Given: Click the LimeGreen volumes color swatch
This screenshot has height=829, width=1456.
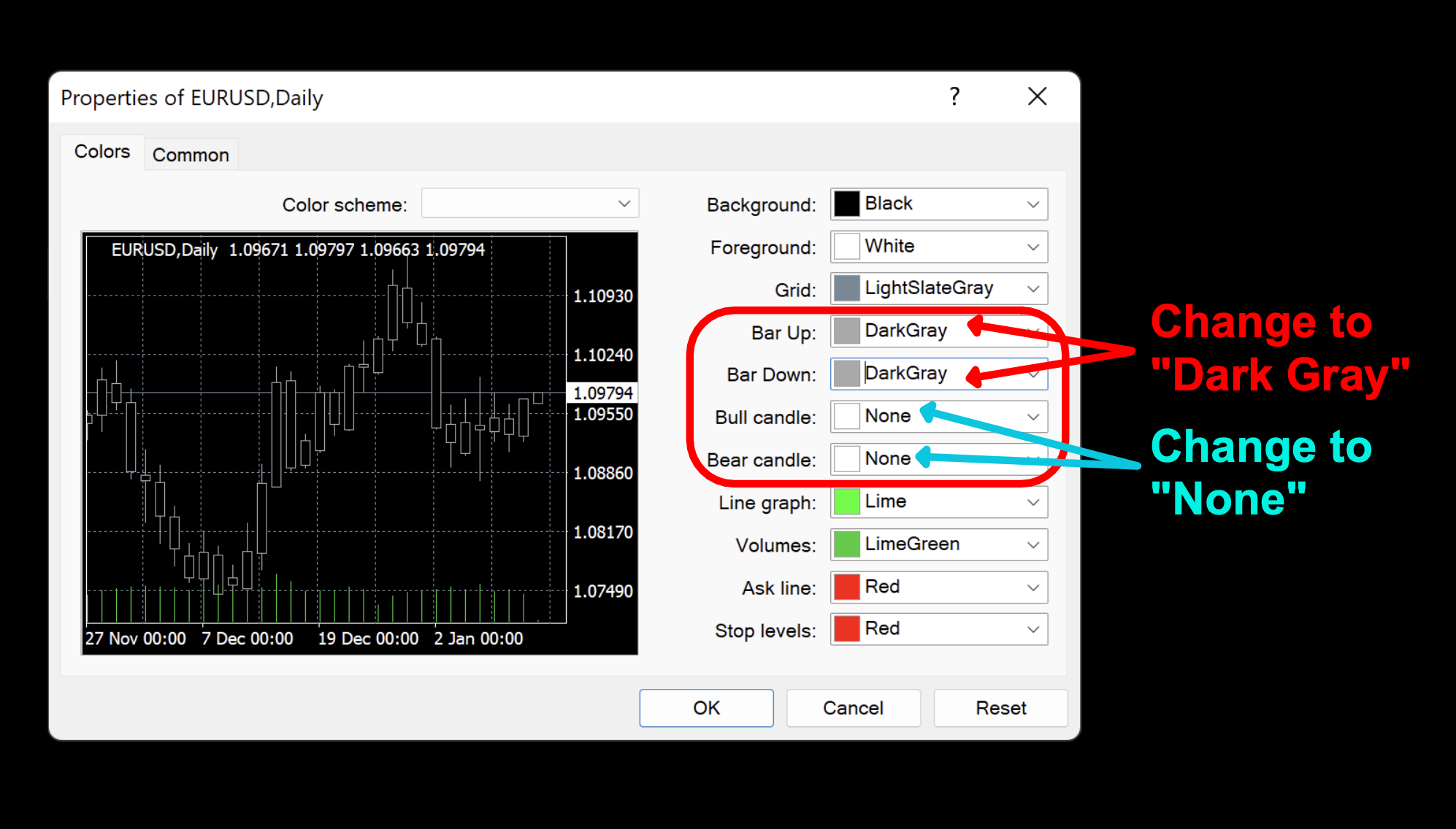Looking at the screenshot, I should (x=847, y=544).
